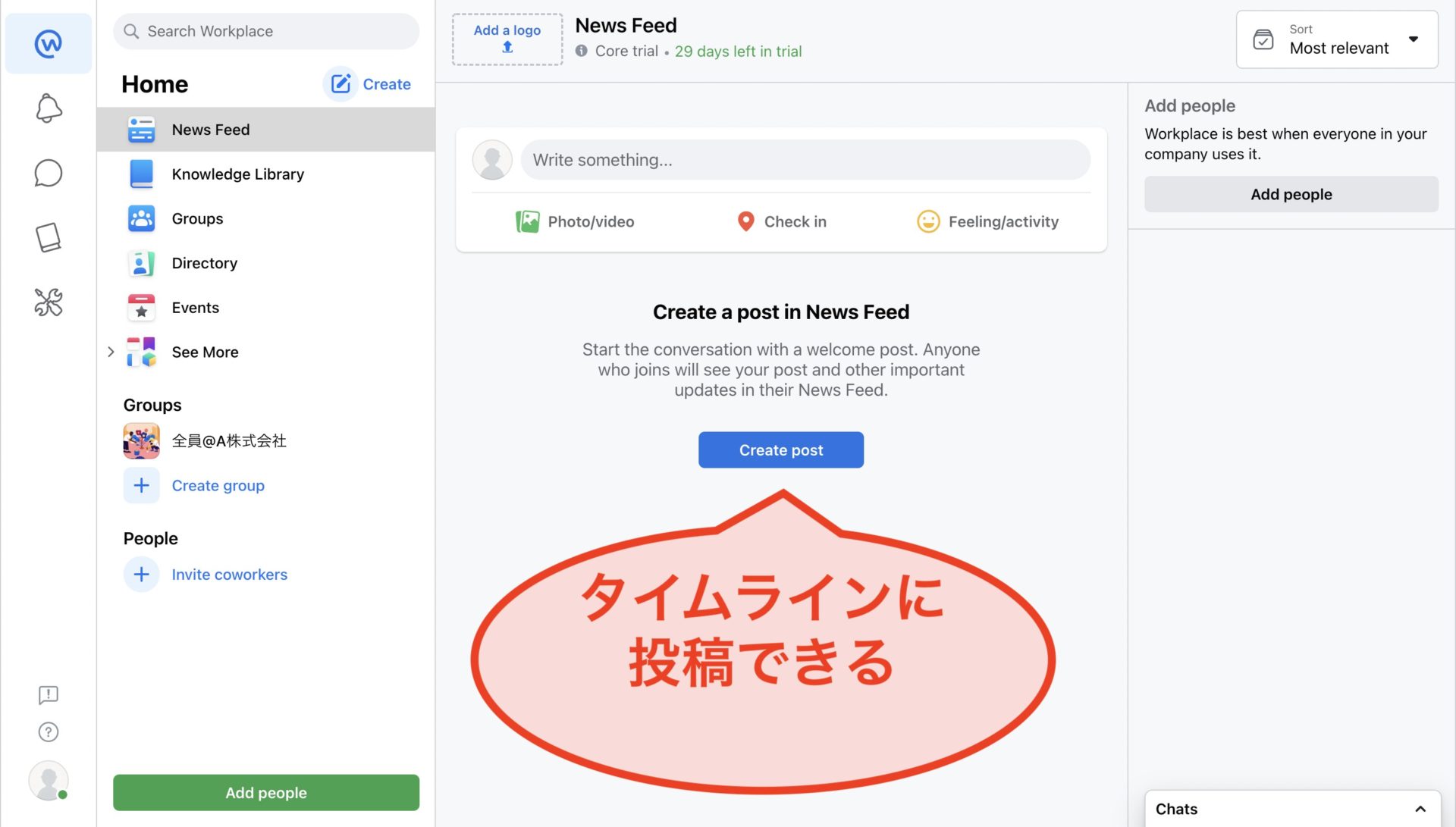Viewport: 1456px width, 827px height.
Task: Open the help question mark icon
Action: click(49, 731)
